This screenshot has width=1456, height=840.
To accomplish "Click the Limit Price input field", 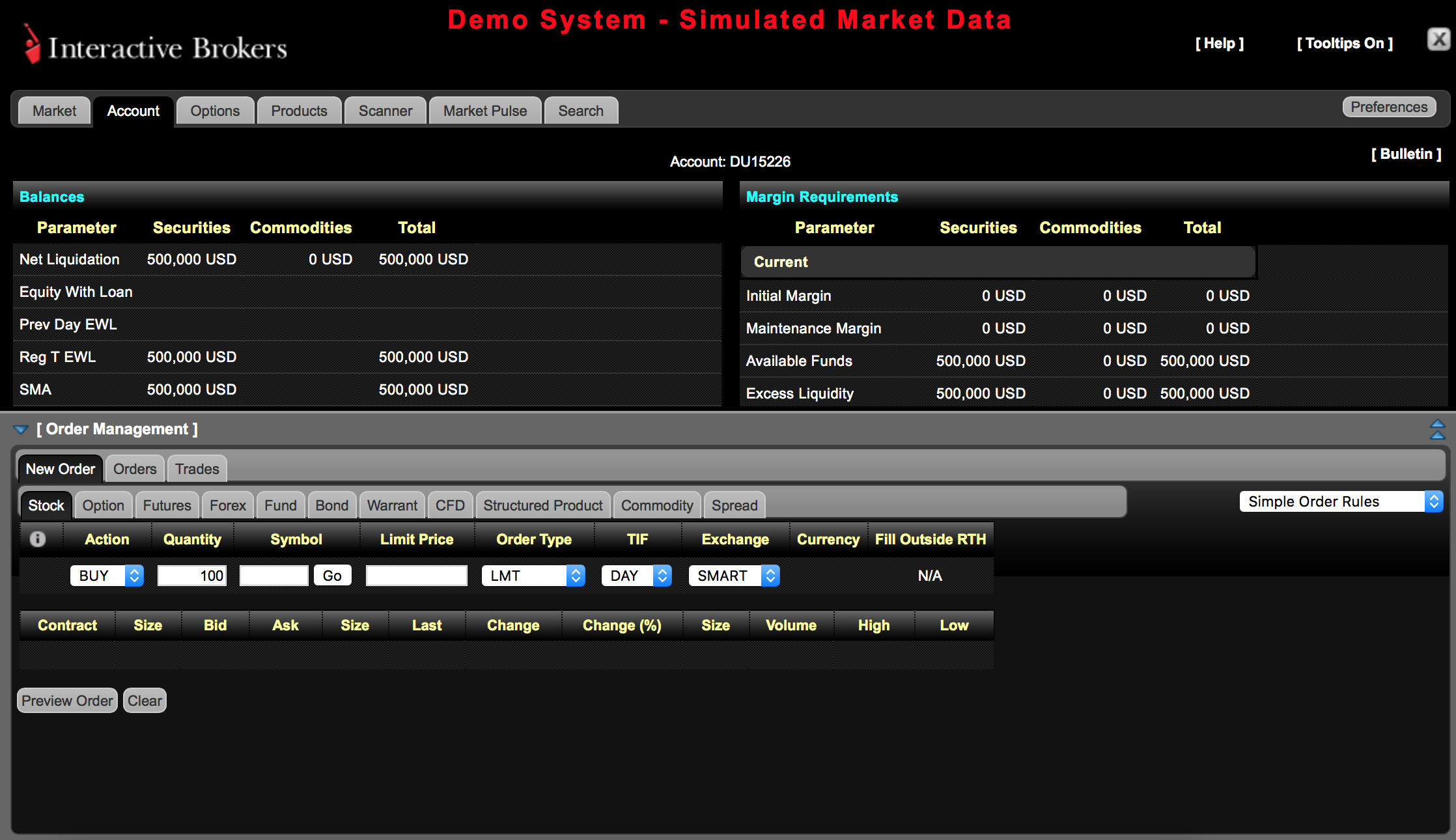I will click(416, 576).
